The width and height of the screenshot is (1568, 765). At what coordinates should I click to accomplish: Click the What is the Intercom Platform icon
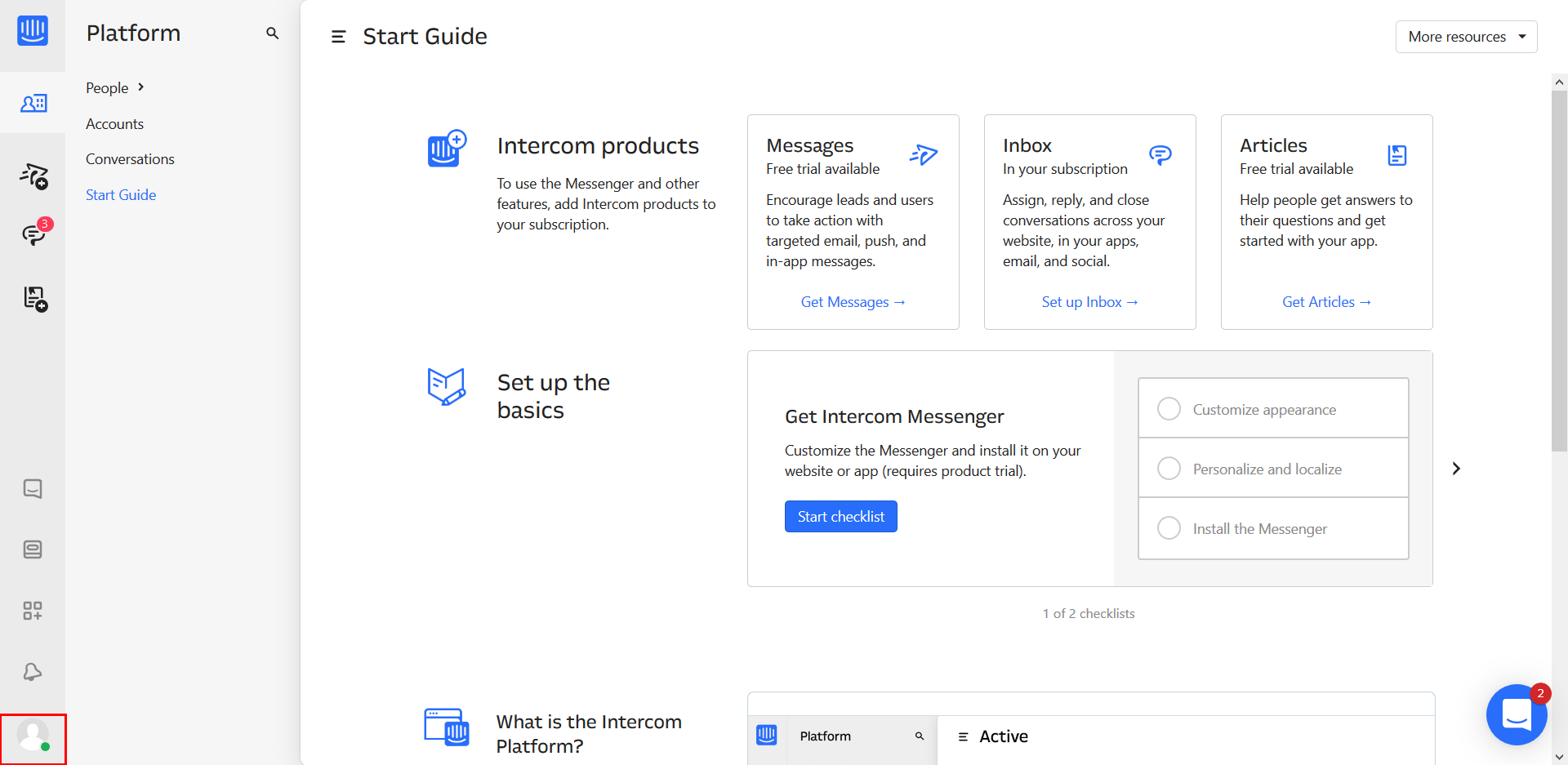[447, 727]
